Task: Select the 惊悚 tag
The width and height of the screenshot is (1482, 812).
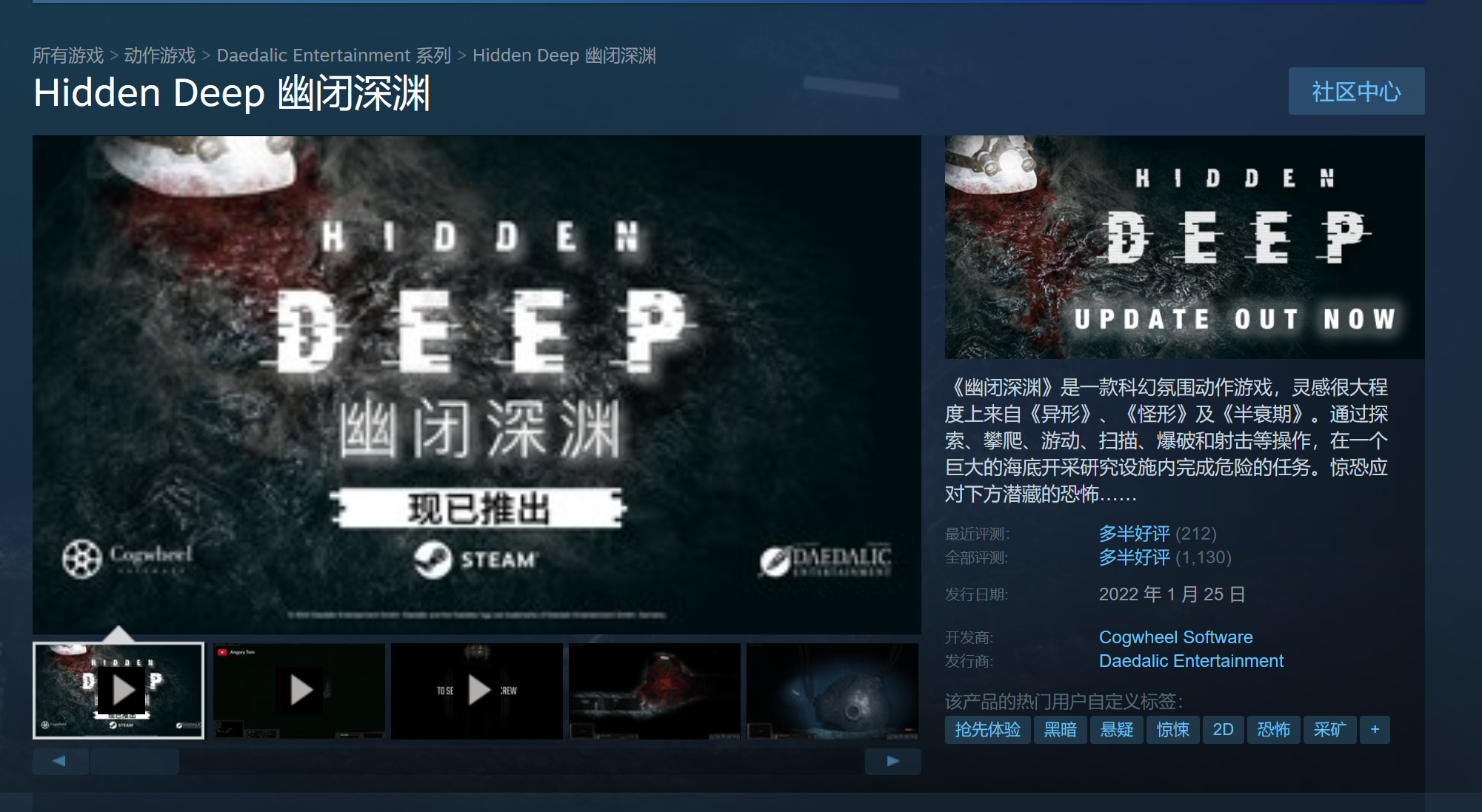Action: [x=1173, y=730]
